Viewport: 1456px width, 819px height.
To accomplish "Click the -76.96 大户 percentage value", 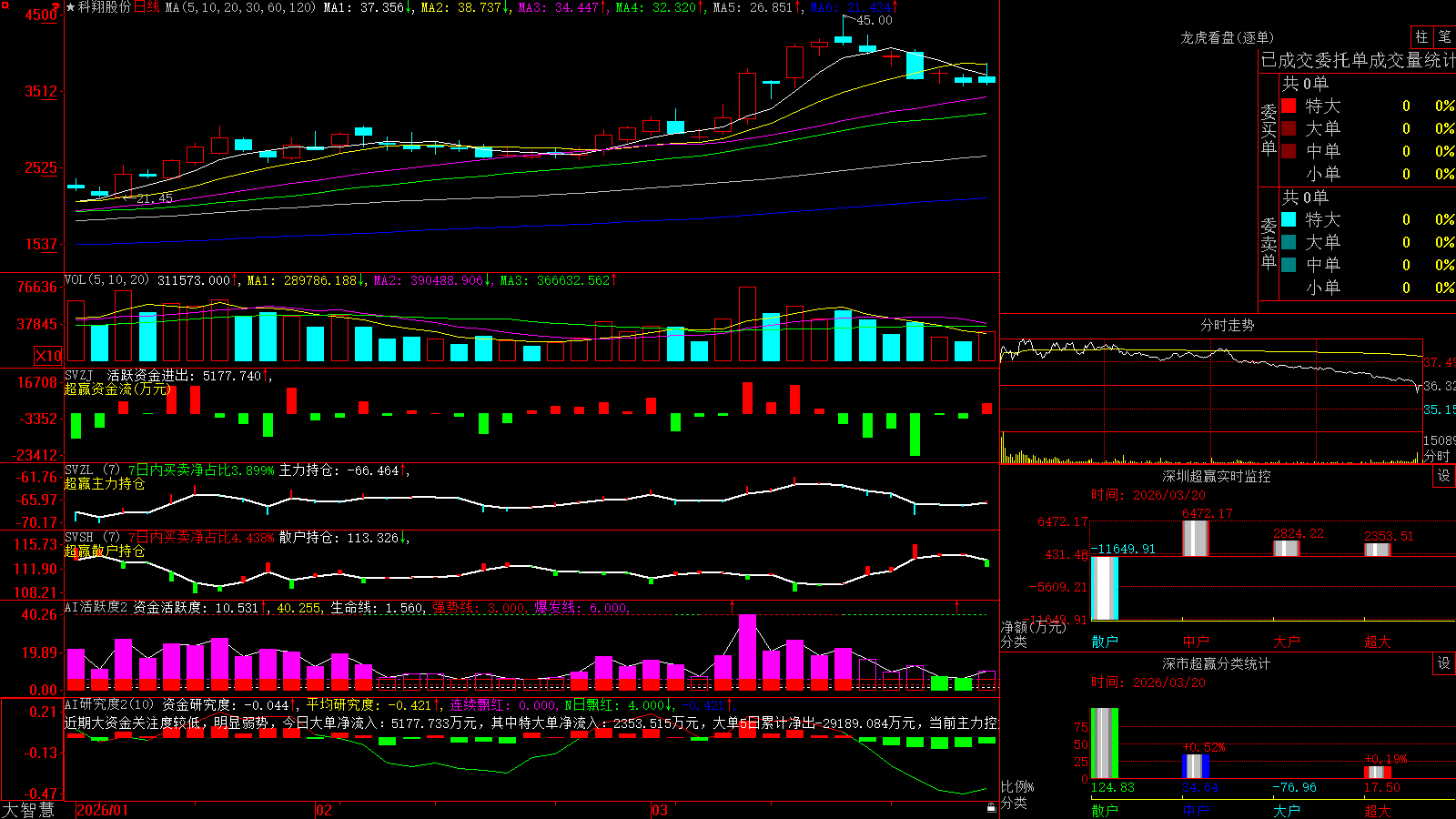I will [1294, 787].
